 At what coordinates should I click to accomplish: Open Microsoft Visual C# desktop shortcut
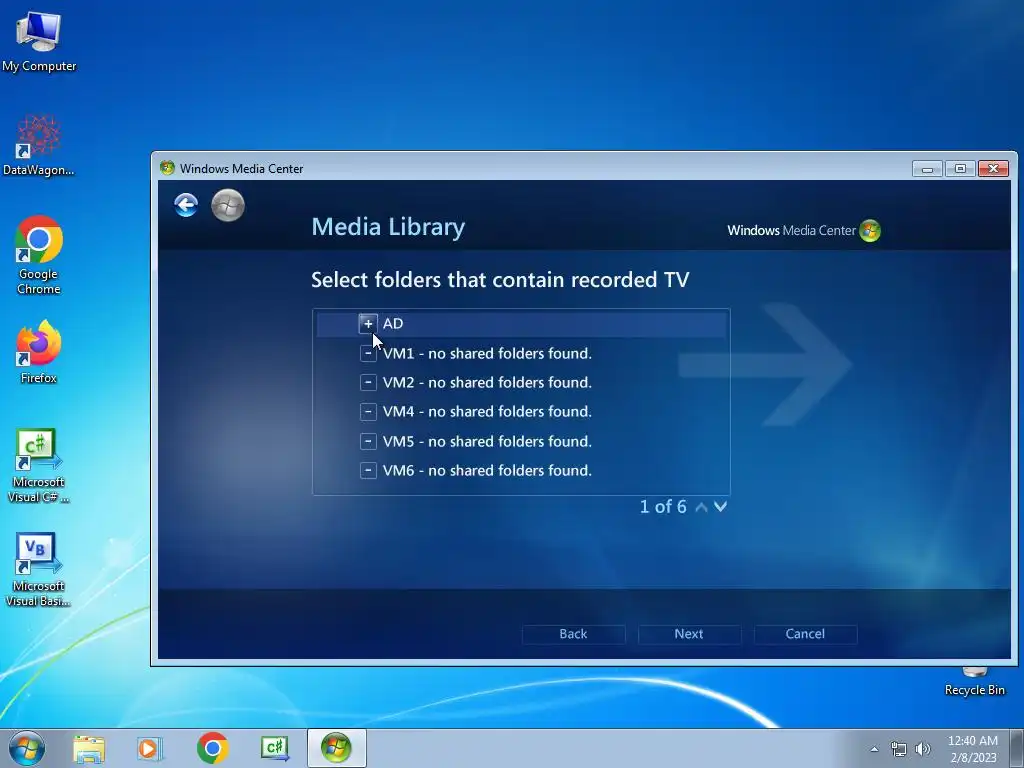tap(39, 466)
